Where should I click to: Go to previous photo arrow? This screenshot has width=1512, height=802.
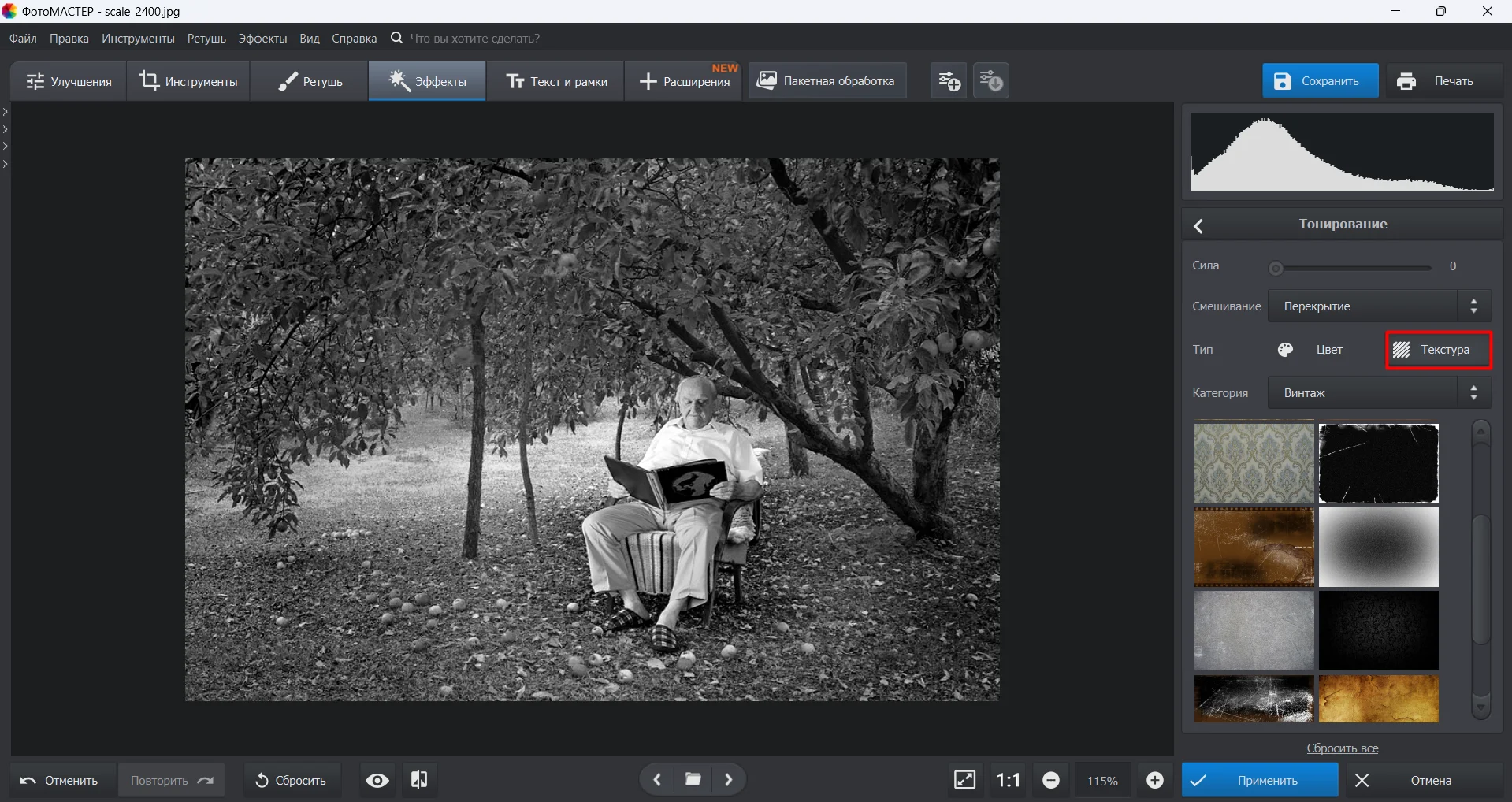click(657, 780)
